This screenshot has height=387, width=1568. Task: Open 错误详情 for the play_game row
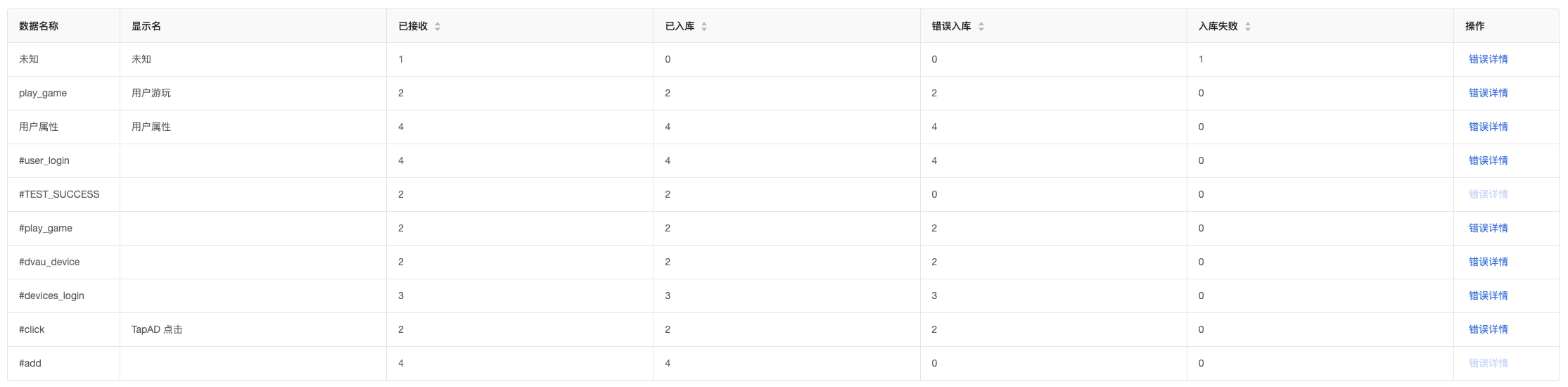point(1488,93)
